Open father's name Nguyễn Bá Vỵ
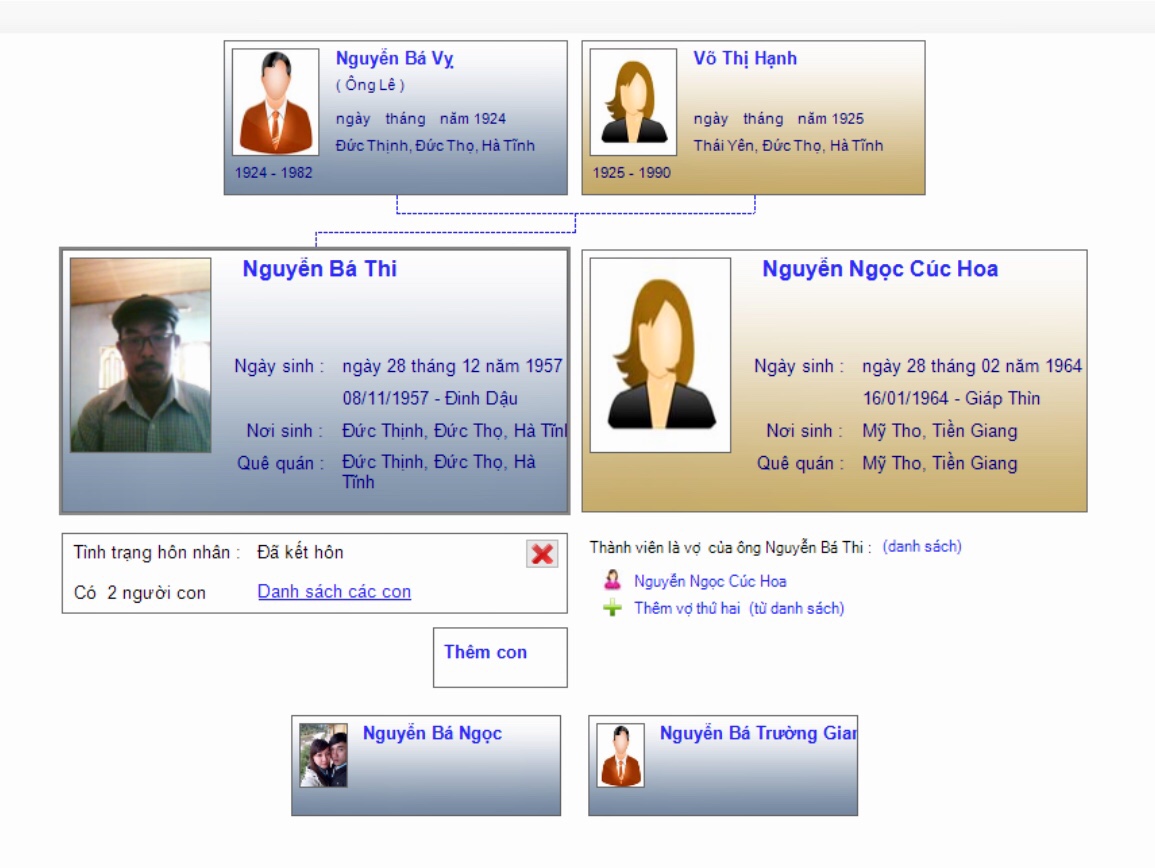1155x868 pixels. point(395,59)
